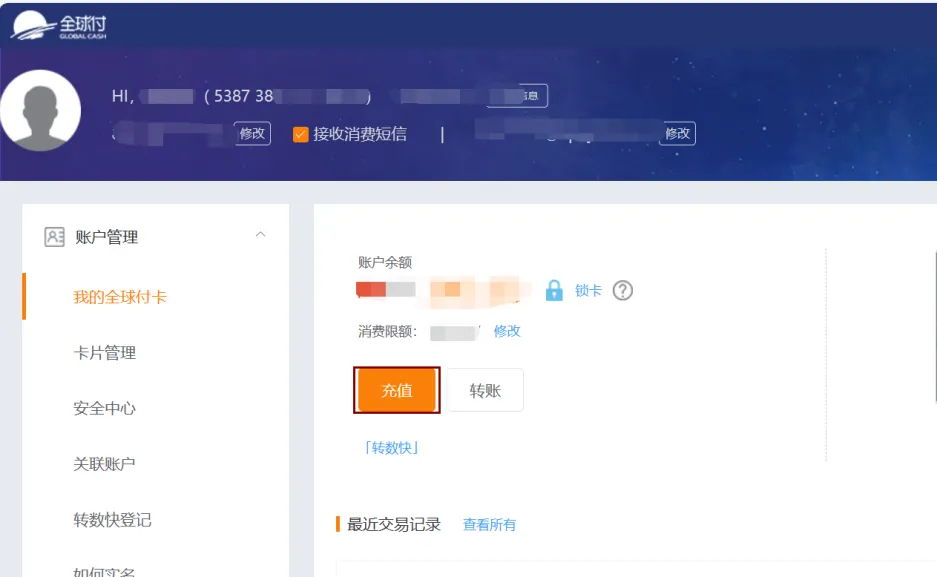Click 修改 next to 消费限额
The height and width of the screenshot is (577, 937).
(x=507, y=331)
